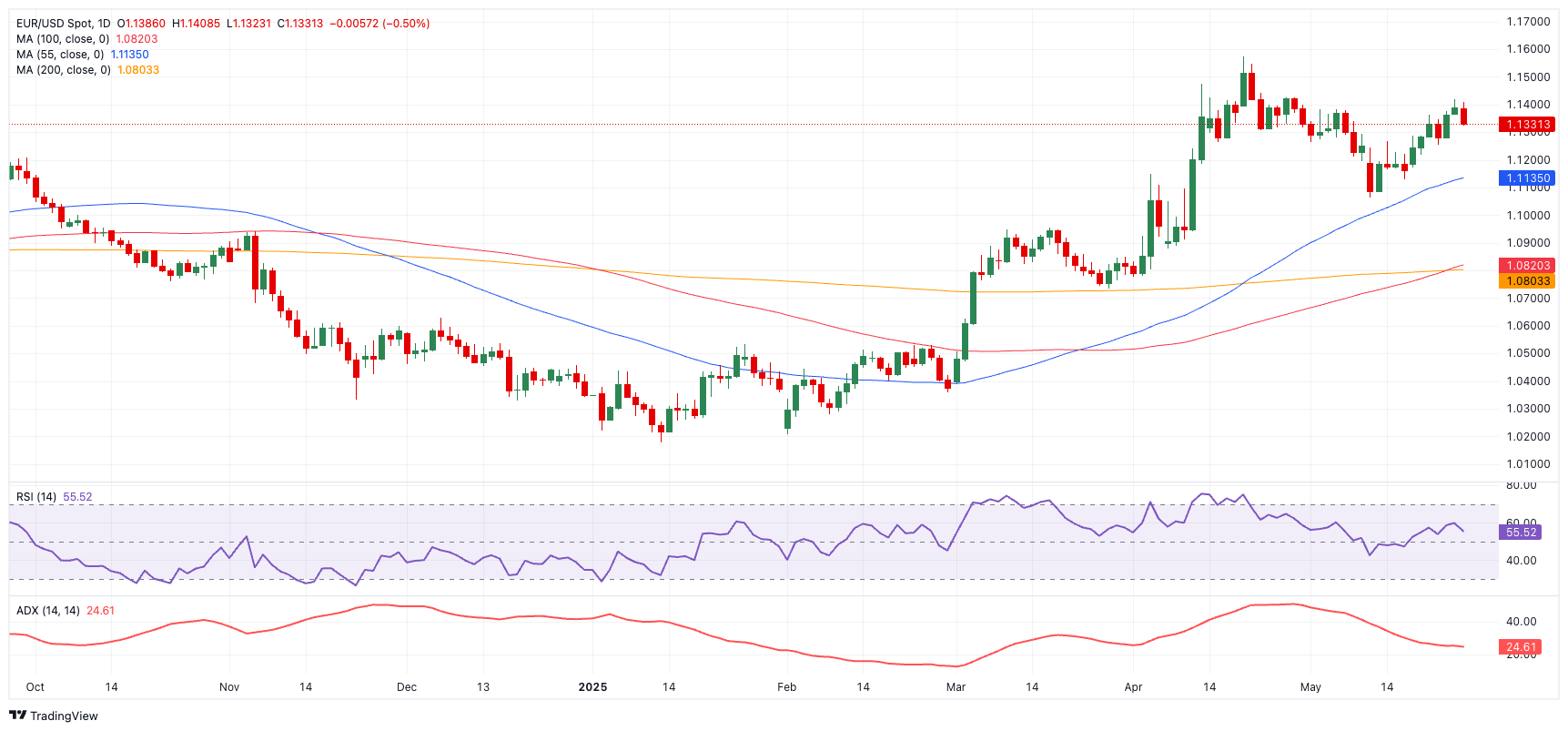Select the MA (100, close, 0) legend

(x=63, y=39)
